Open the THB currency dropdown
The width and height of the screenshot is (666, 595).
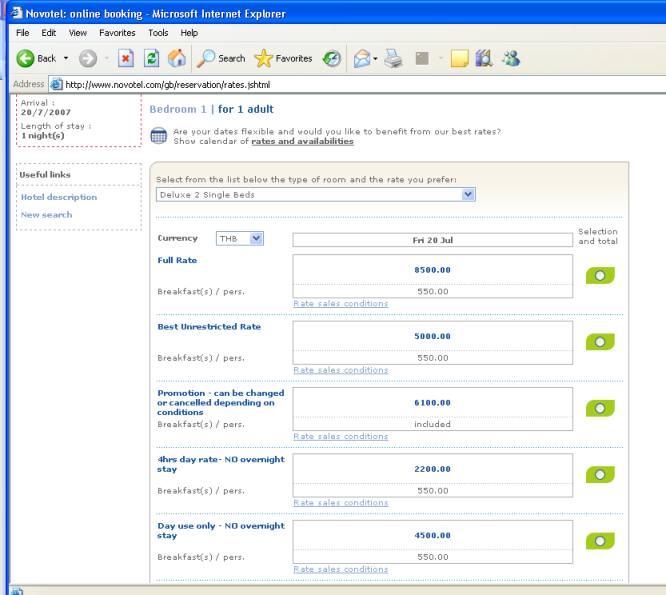[239, 238]
